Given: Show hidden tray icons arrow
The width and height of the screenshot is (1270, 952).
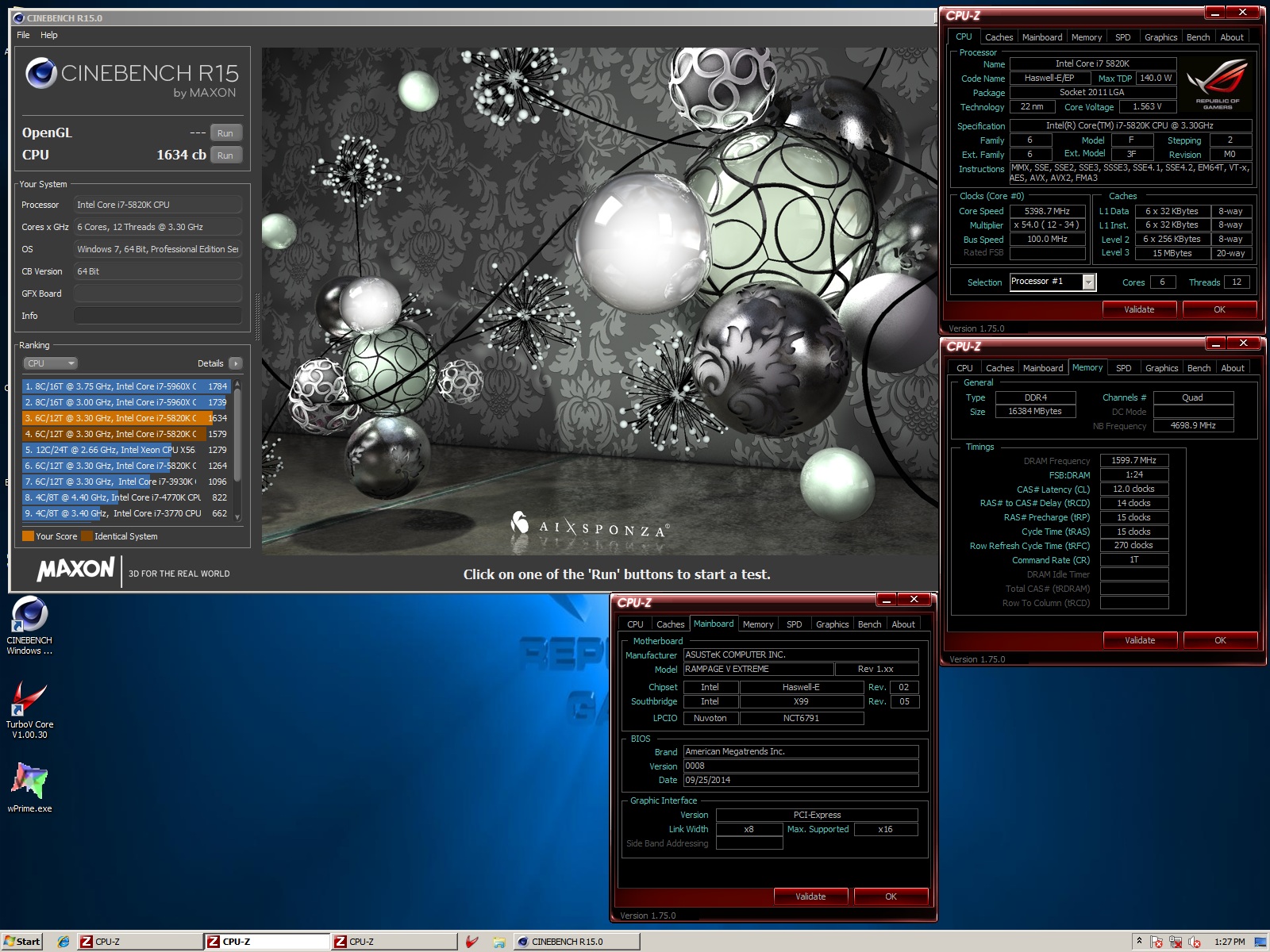Looking at the screenshot, I should pyautogui.click(x=1139, y=942).
